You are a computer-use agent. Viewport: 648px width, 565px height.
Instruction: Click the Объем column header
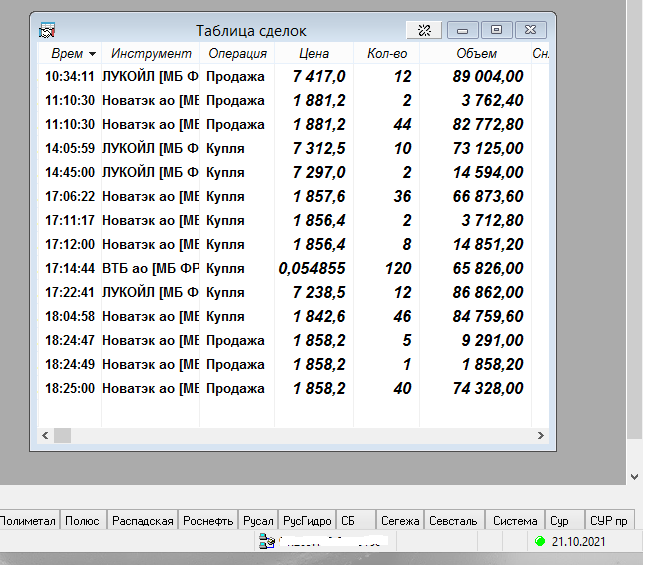pos(476,53)
